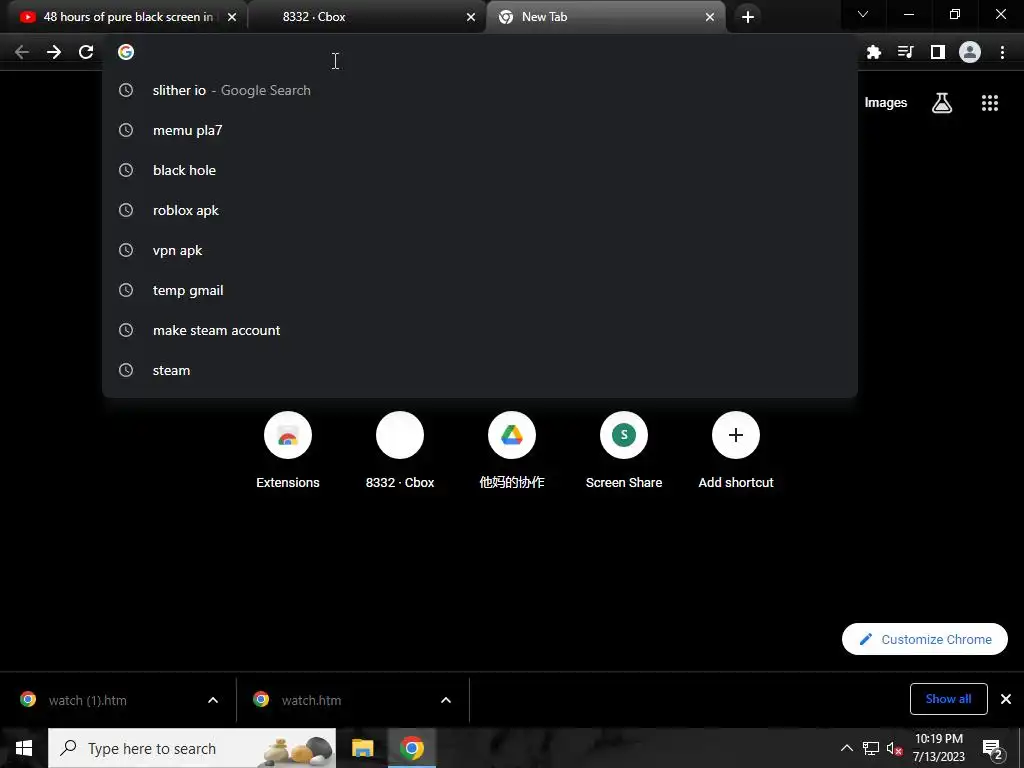Select the steam suggestion
Screen dimensions: 1024x768
(x=479, y=370)
